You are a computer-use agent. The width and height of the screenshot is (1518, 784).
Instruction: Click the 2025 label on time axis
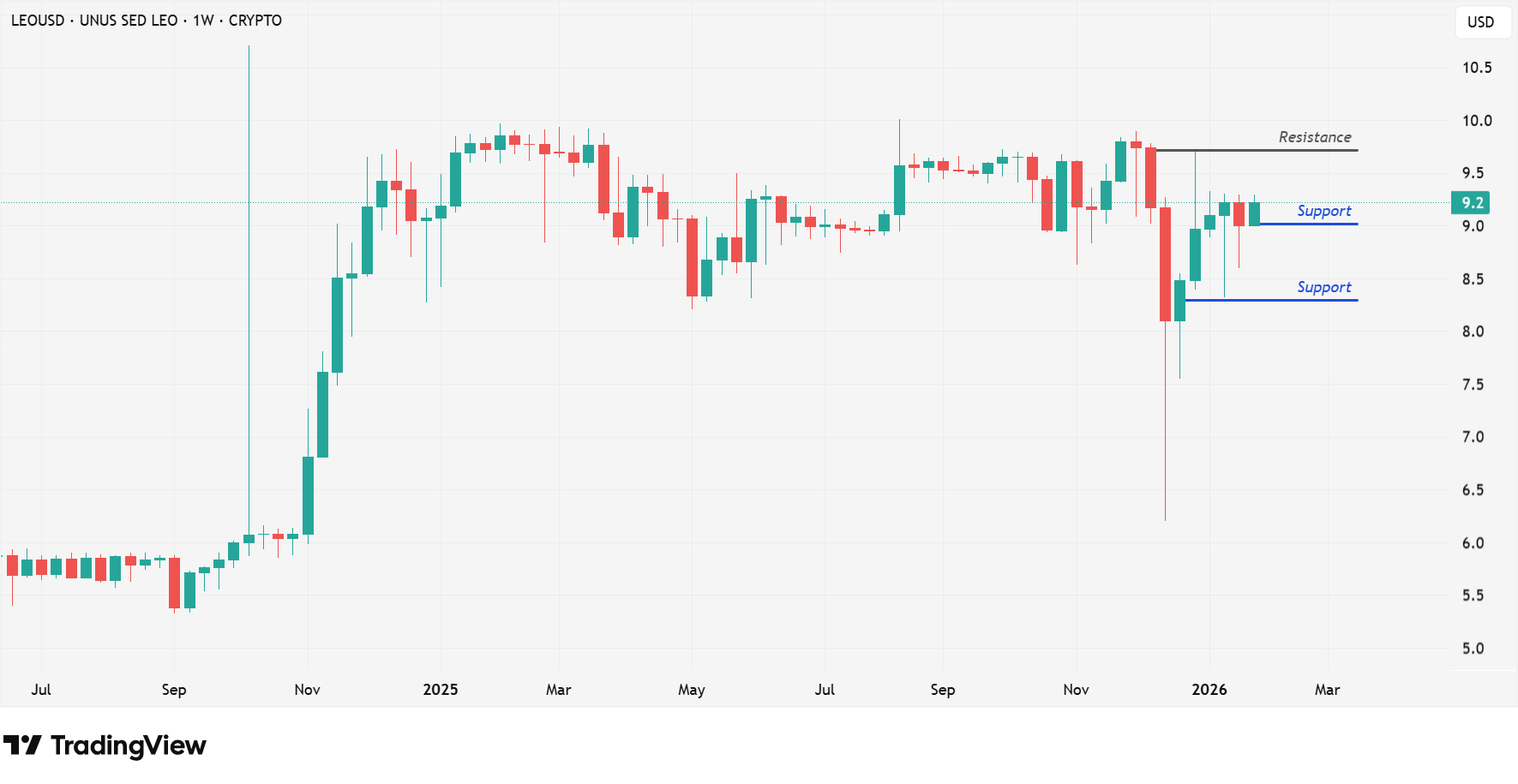click(x=441, y=690)
